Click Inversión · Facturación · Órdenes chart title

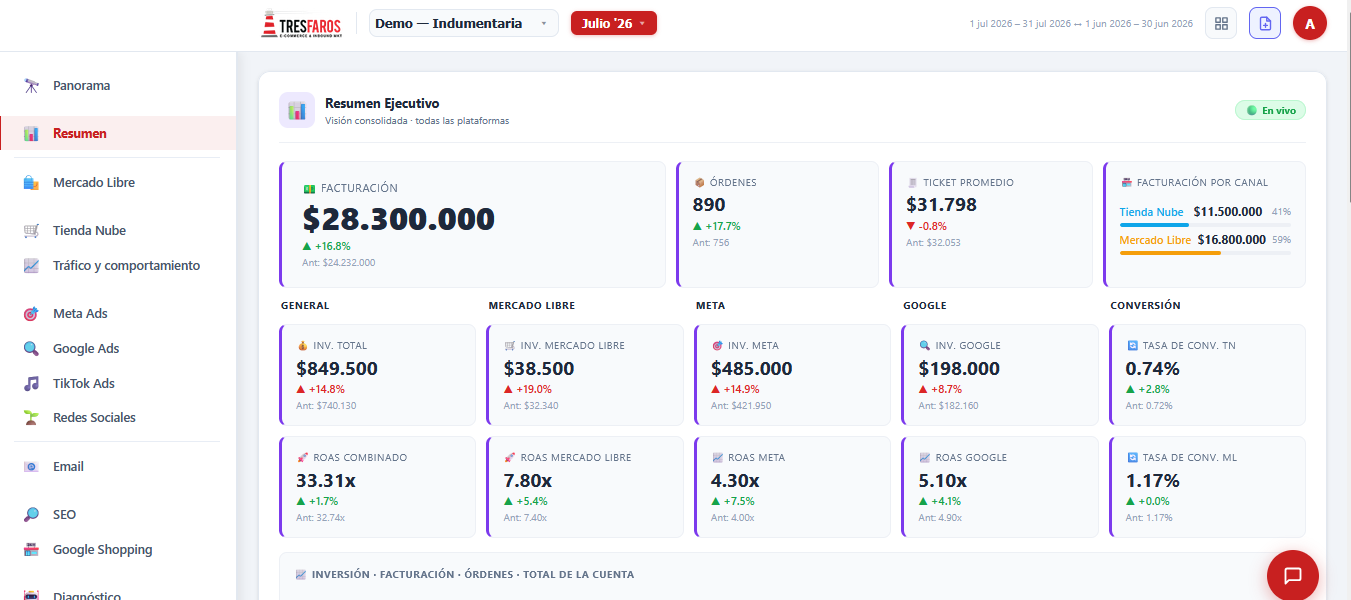pos(472,575)
